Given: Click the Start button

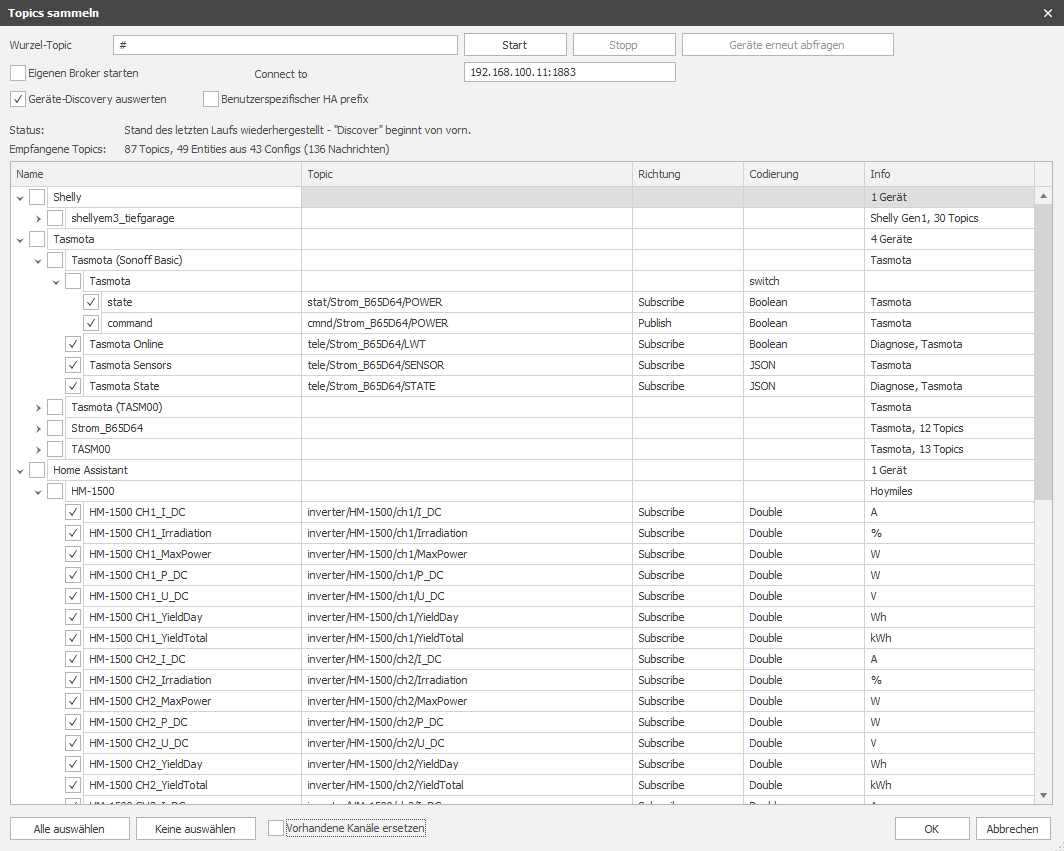Looking at the screenshot, I should coord(515,45).
